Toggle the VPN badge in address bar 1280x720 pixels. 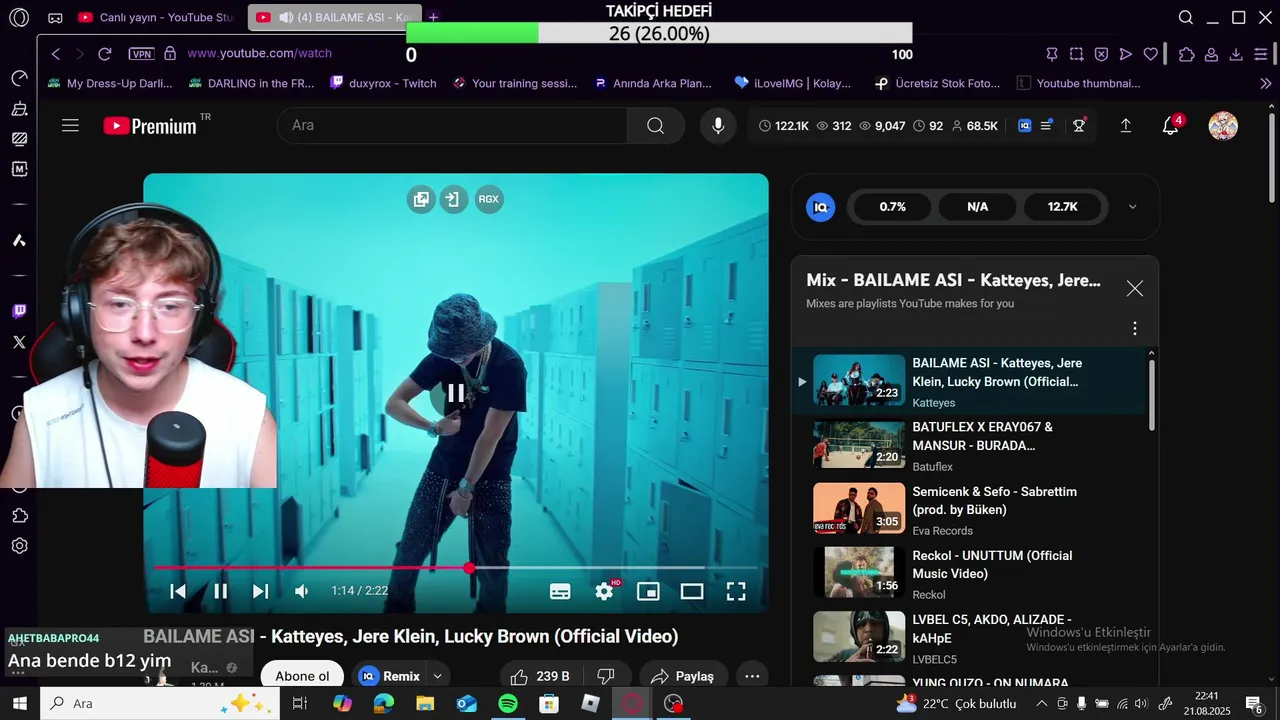pyautogui.click(x=142, y=54)
